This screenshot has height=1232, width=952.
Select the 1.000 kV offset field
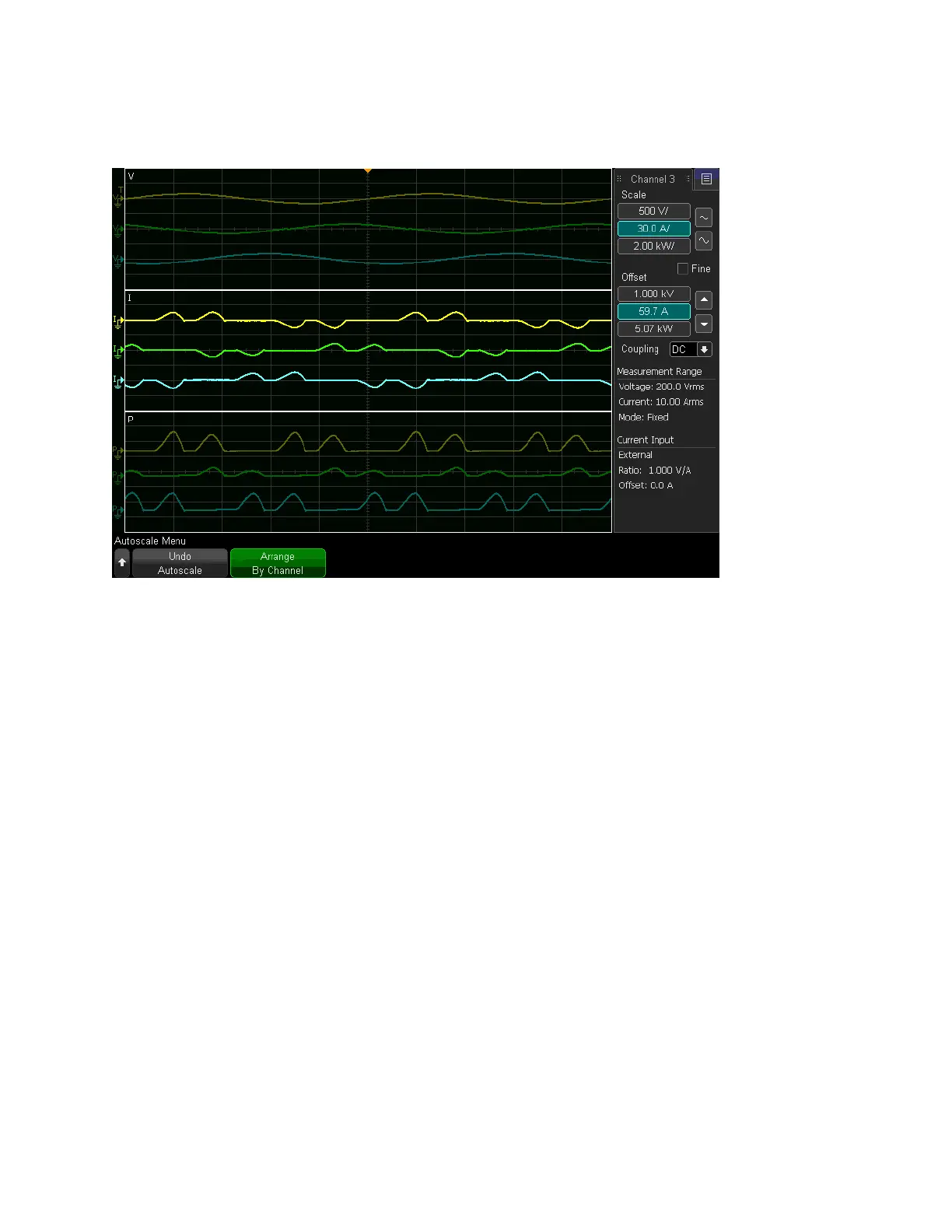[653, 294]
